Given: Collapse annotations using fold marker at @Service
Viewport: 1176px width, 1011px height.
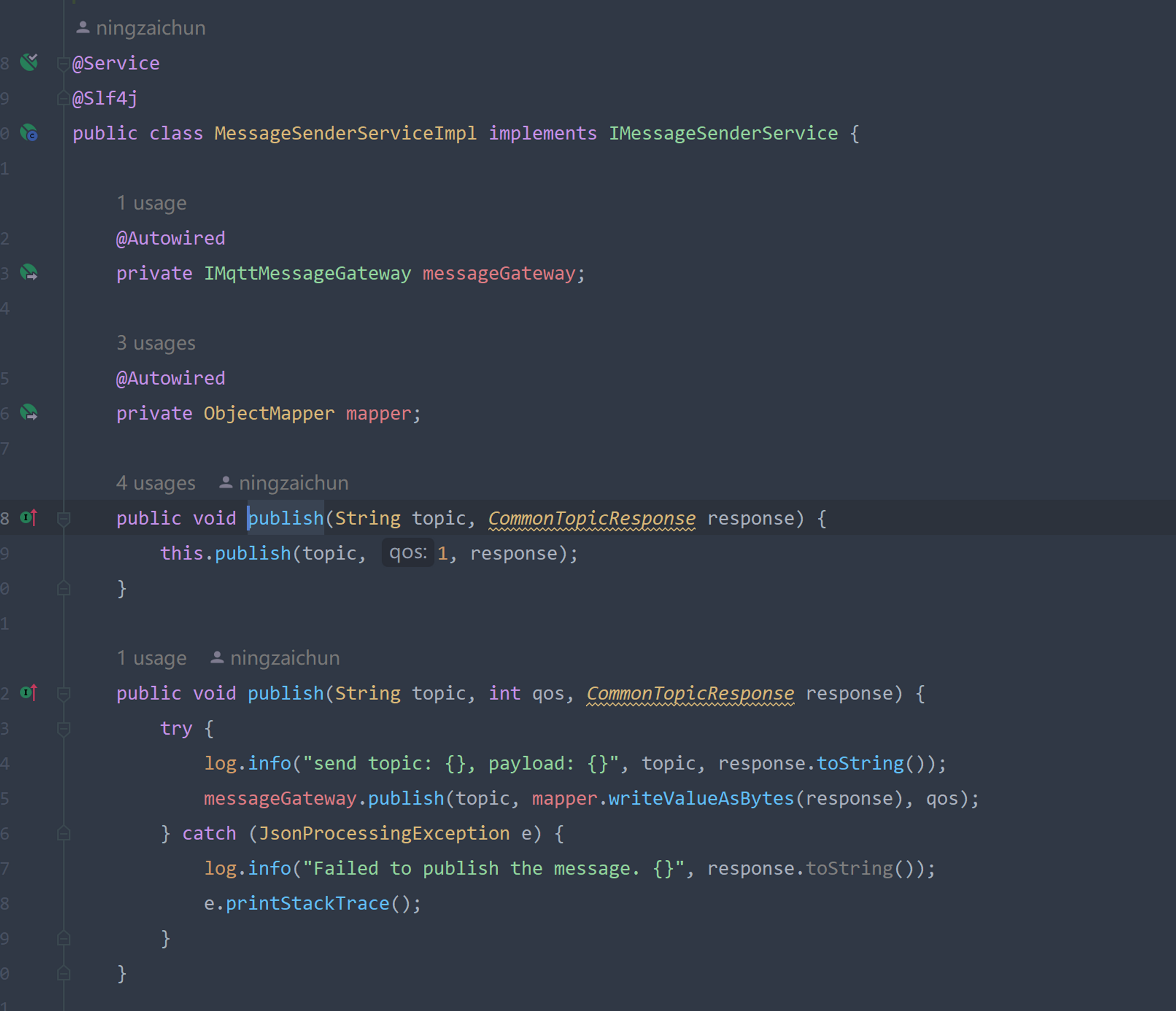Looking at the screenshot, I should (64, 63).
